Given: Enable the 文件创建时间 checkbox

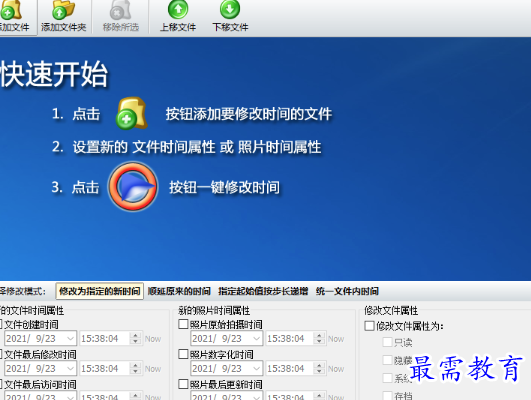Looking at the screenshot, I should pos(1,324).
